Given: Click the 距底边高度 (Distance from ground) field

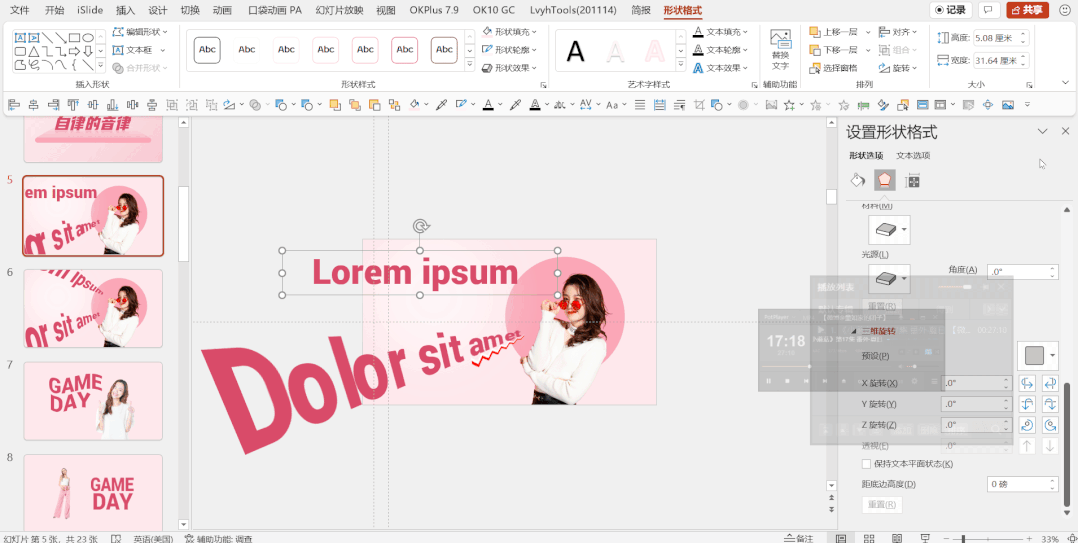Looking at the screenshot, I should (1022, 484).
